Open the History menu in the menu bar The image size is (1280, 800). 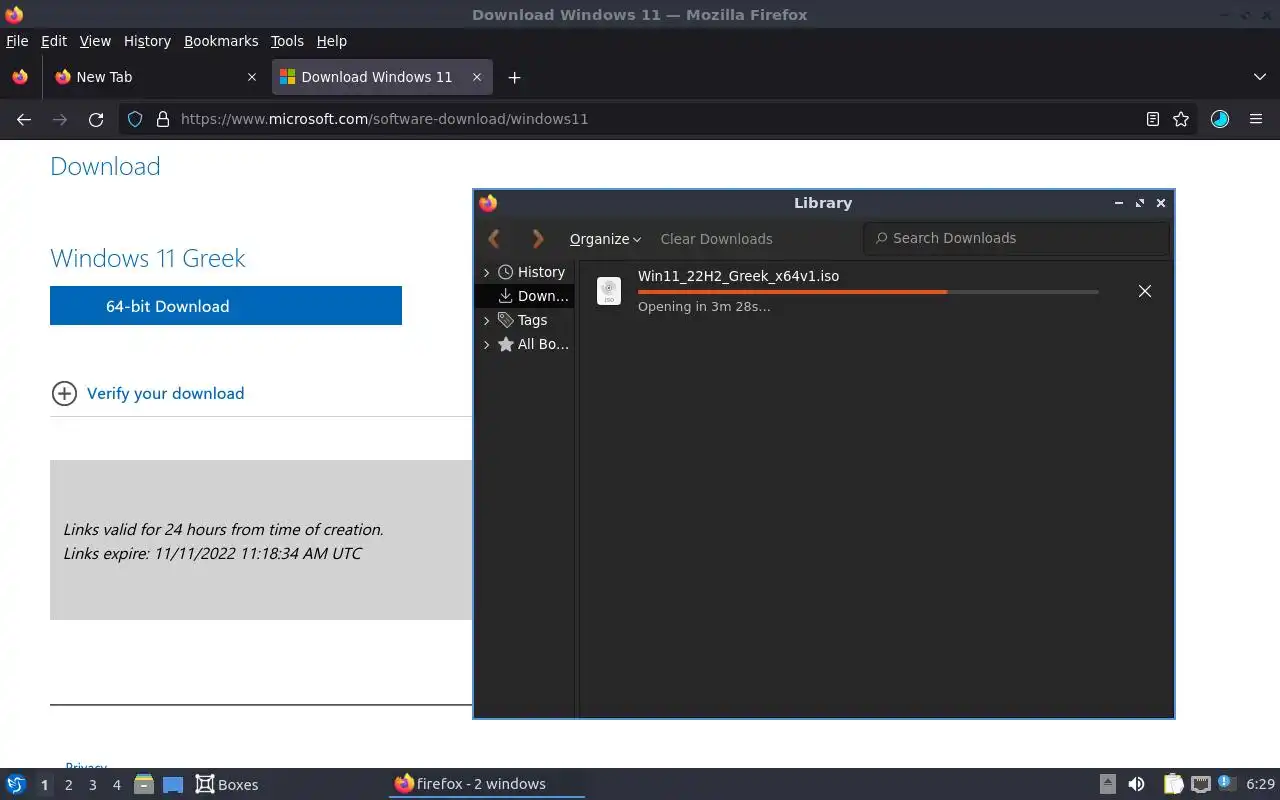(147, 41)
